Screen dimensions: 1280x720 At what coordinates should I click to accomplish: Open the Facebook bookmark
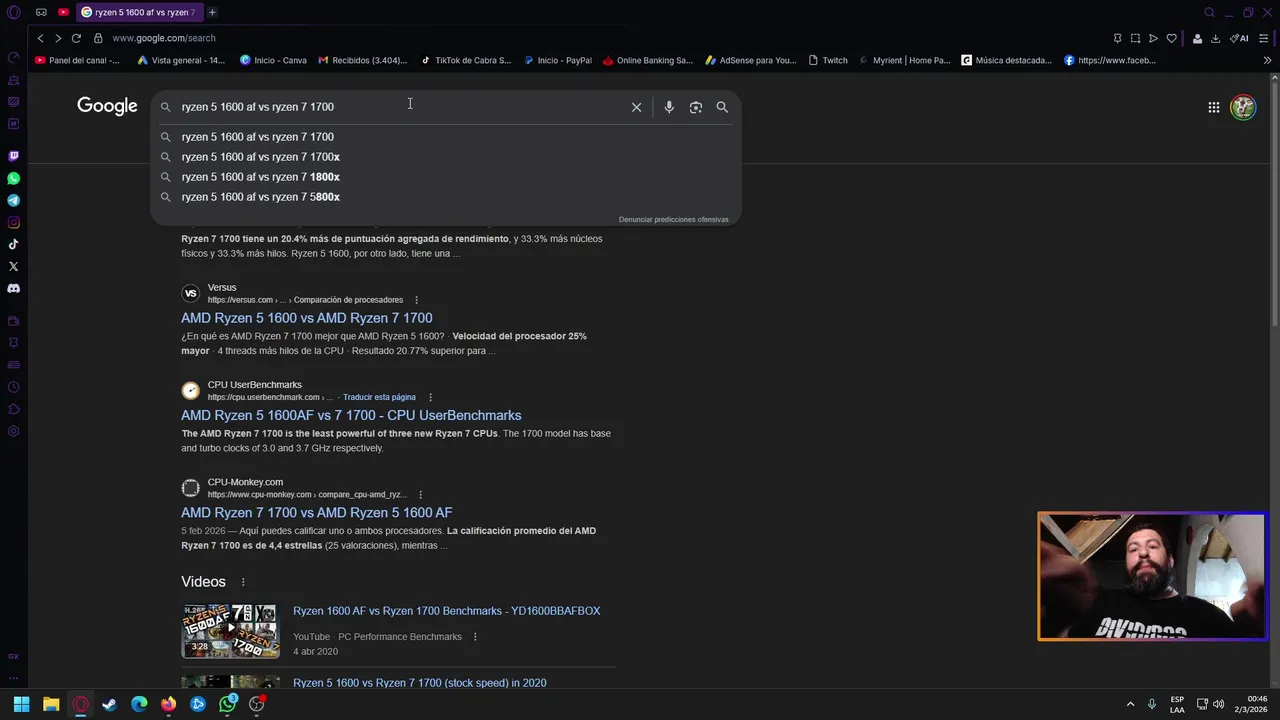(1109, 60)
